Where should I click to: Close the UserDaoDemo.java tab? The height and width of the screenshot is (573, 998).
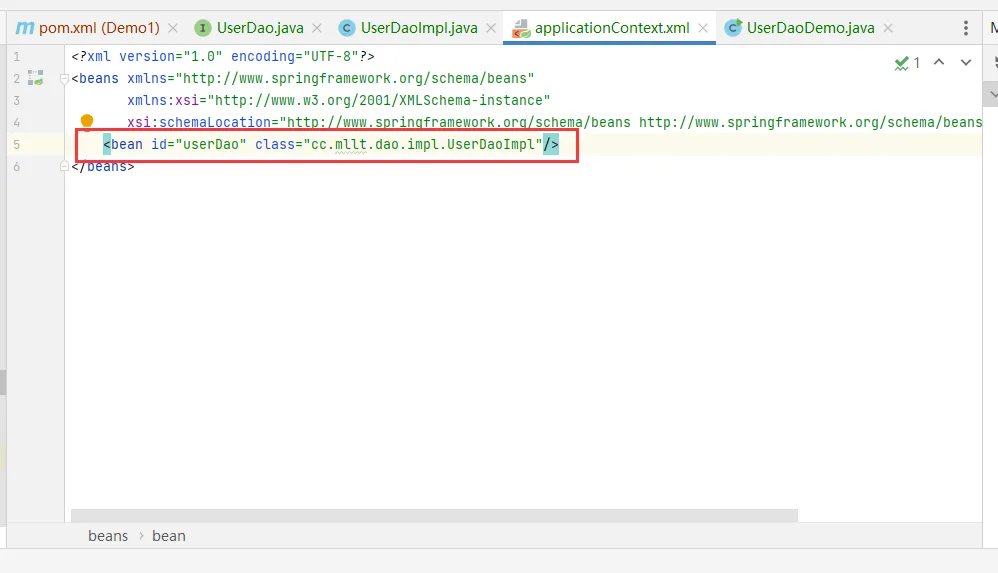pos(888,28)
